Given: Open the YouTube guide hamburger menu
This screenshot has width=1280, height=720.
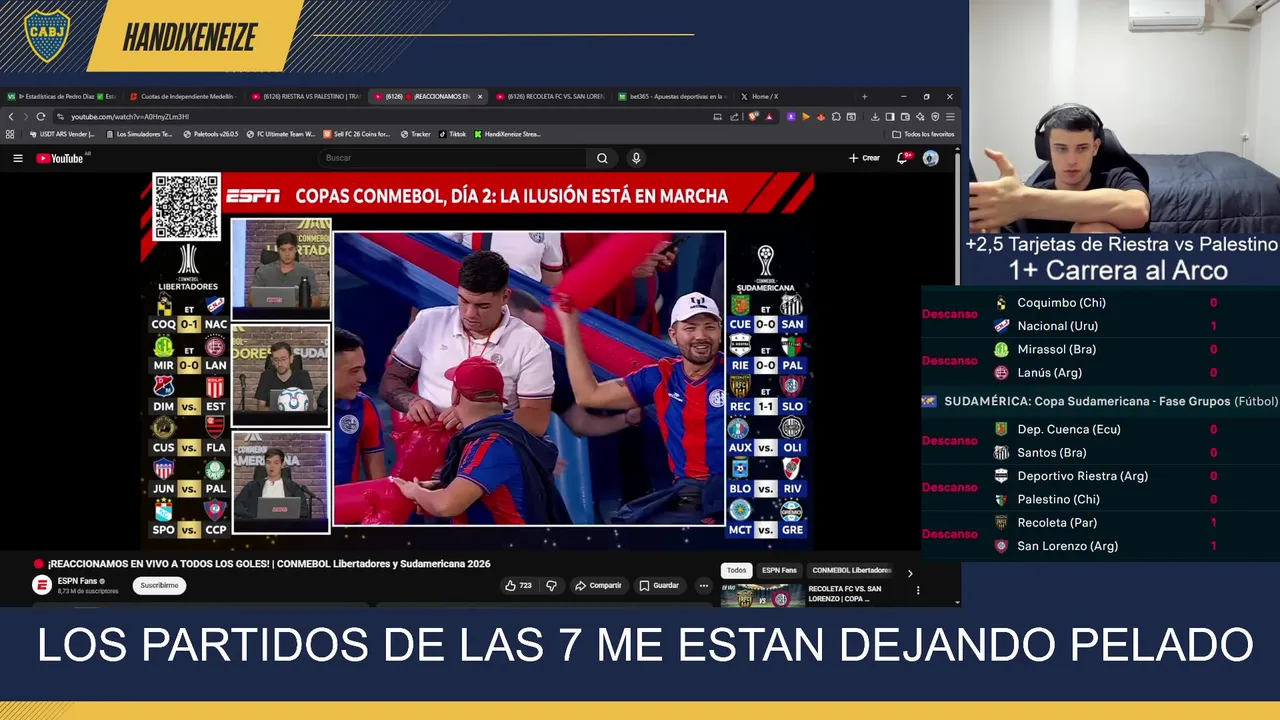Looking at the screenshot, I should (17, 158).
